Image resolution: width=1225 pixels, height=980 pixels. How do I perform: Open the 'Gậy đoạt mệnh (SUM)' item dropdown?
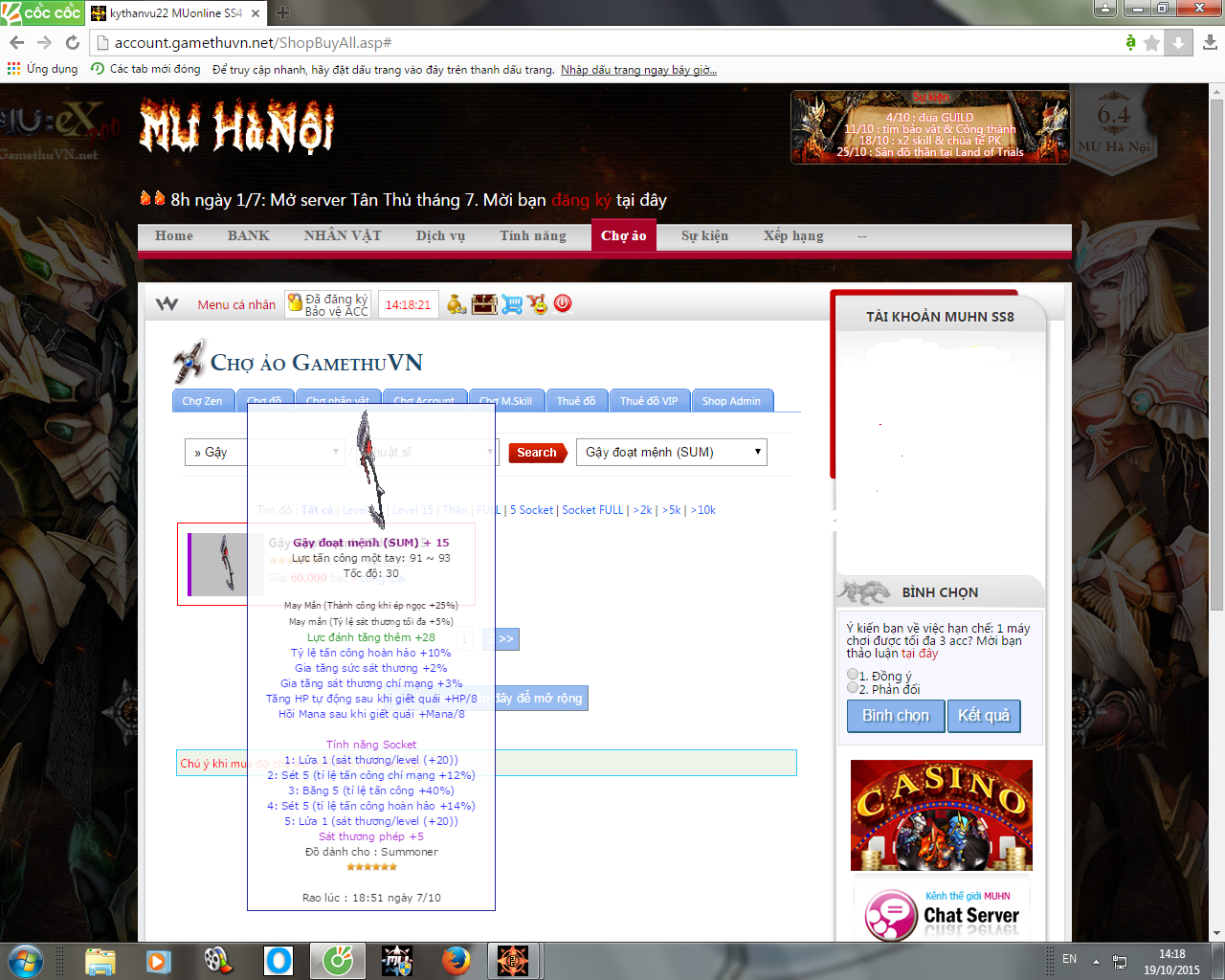[672, 452]
